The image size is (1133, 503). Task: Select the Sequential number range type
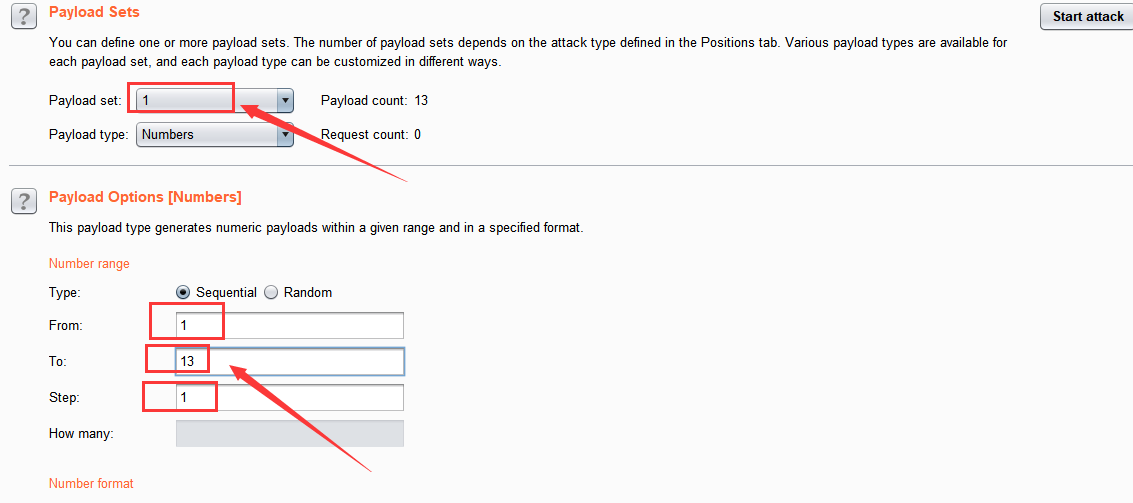click(x=184, y=293)
